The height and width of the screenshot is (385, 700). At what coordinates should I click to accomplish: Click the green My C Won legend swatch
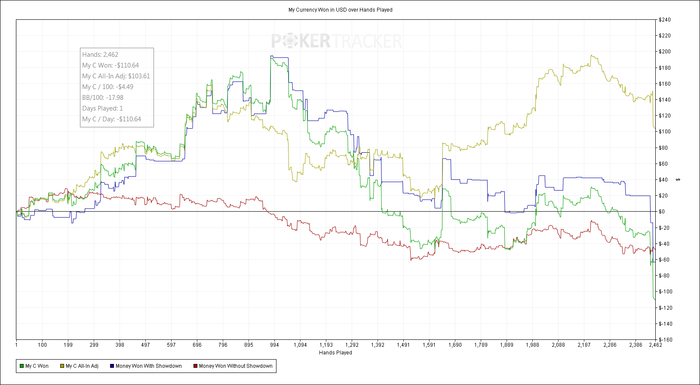[x=21, y=366]
